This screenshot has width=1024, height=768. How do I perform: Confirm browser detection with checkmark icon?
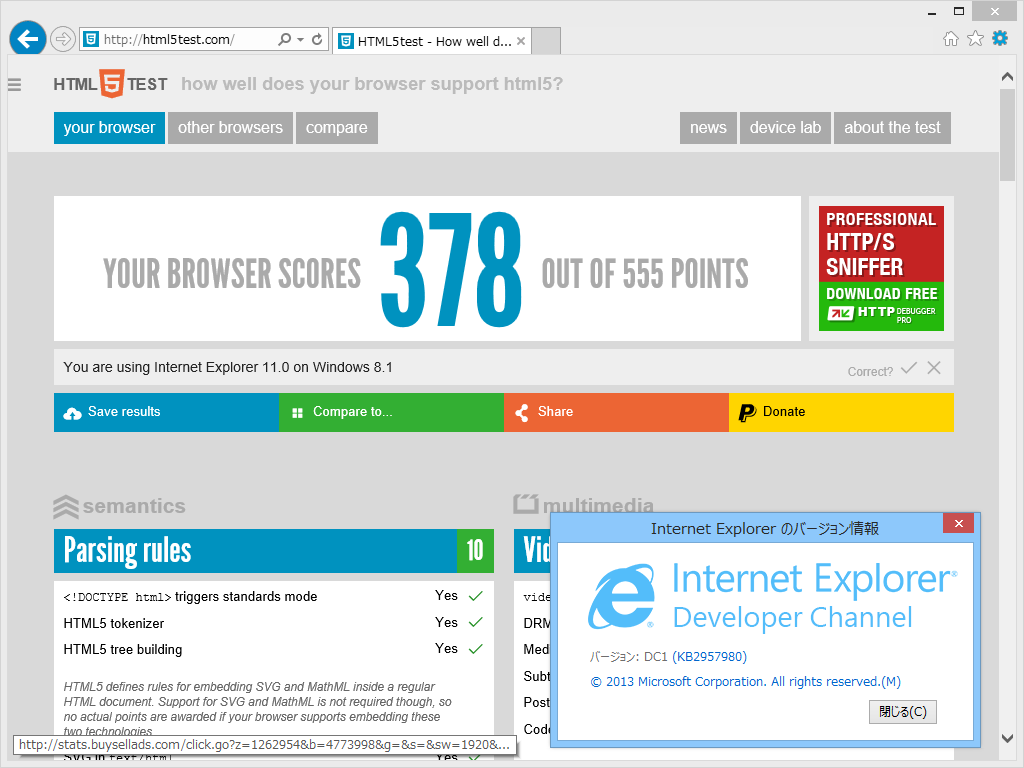click(909, 368)
